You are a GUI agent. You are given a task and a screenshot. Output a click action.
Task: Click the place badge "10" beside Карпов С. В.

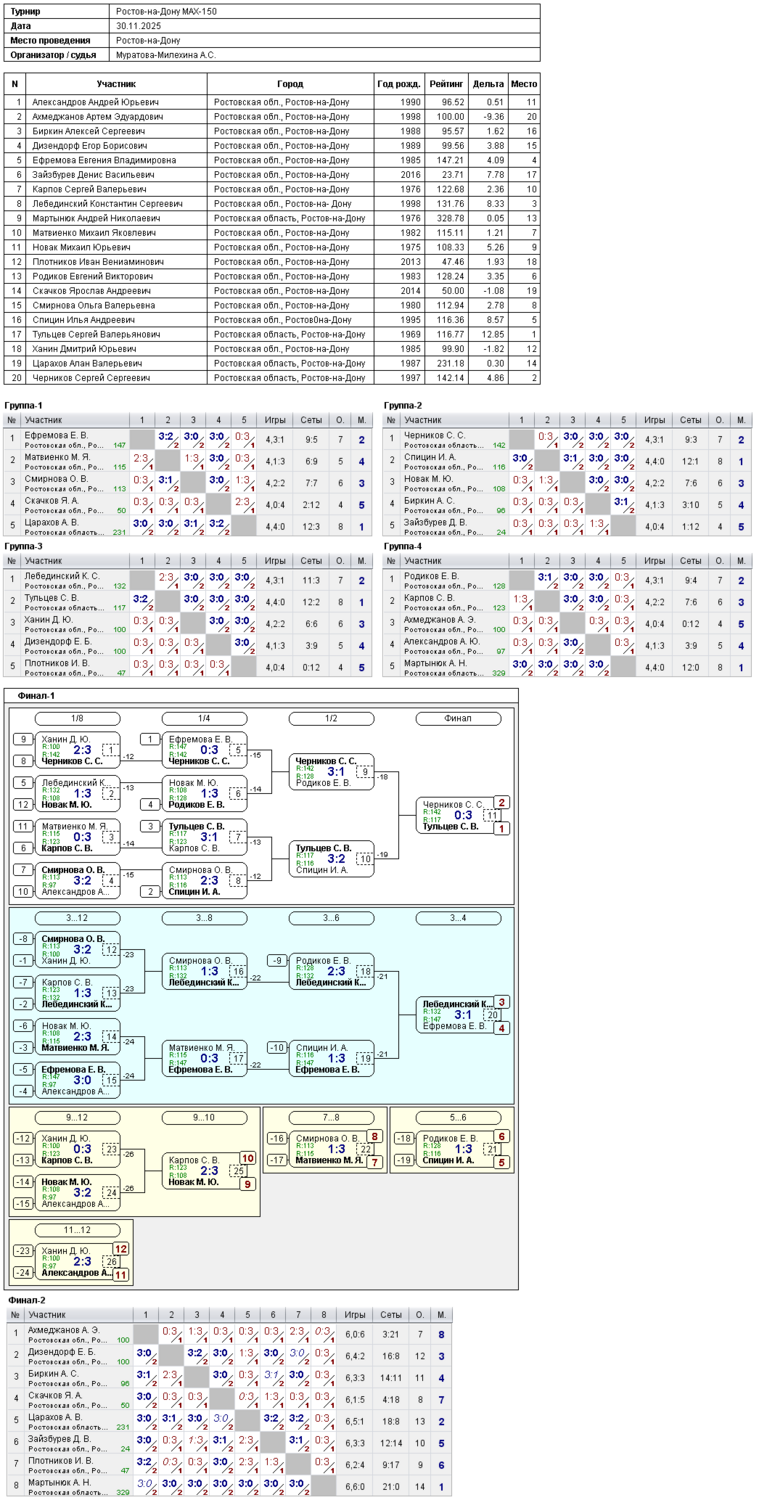[247, 1158]
